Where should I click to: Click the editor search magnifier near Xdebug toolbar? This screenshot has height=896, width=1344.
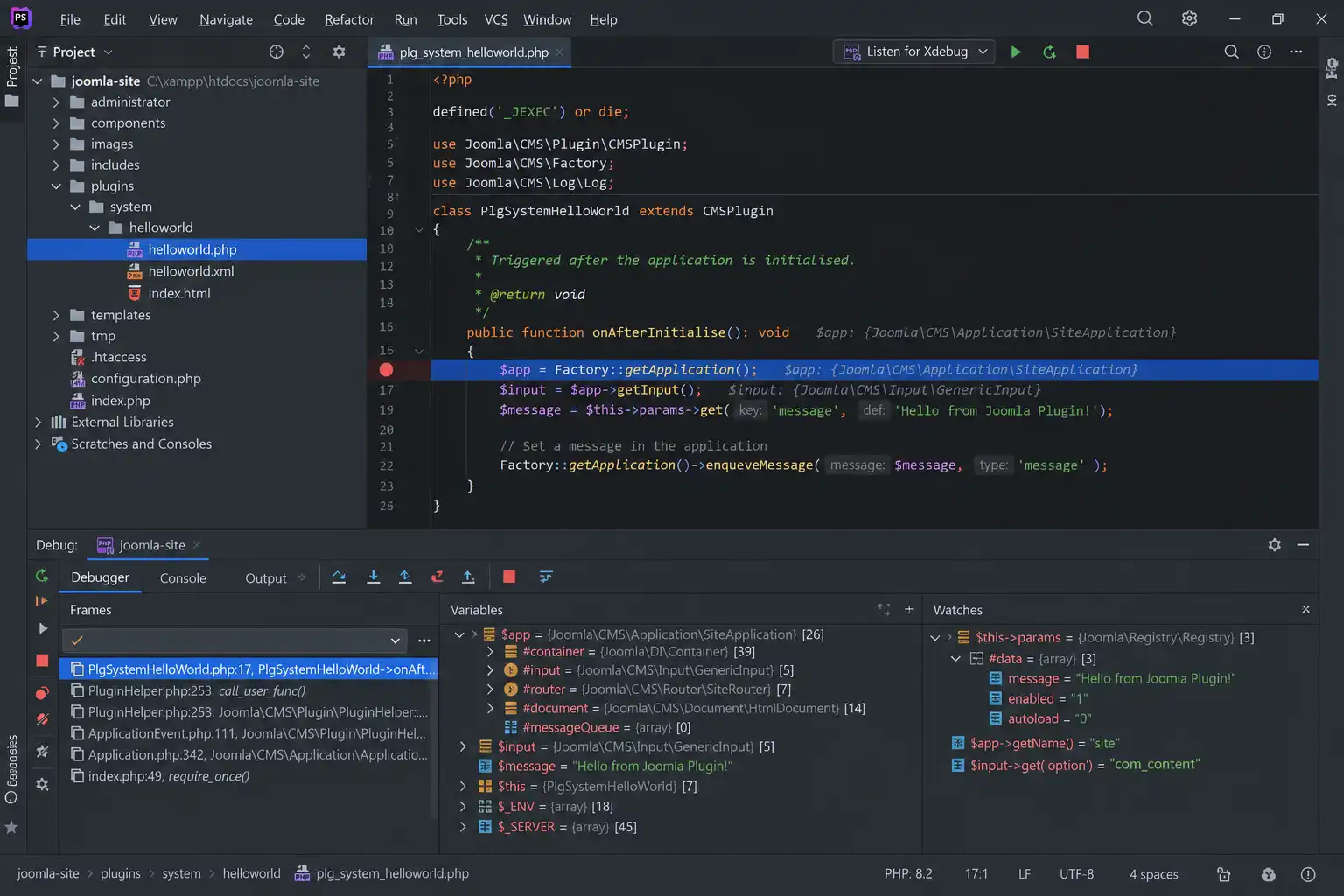[x=1231, y=52]
